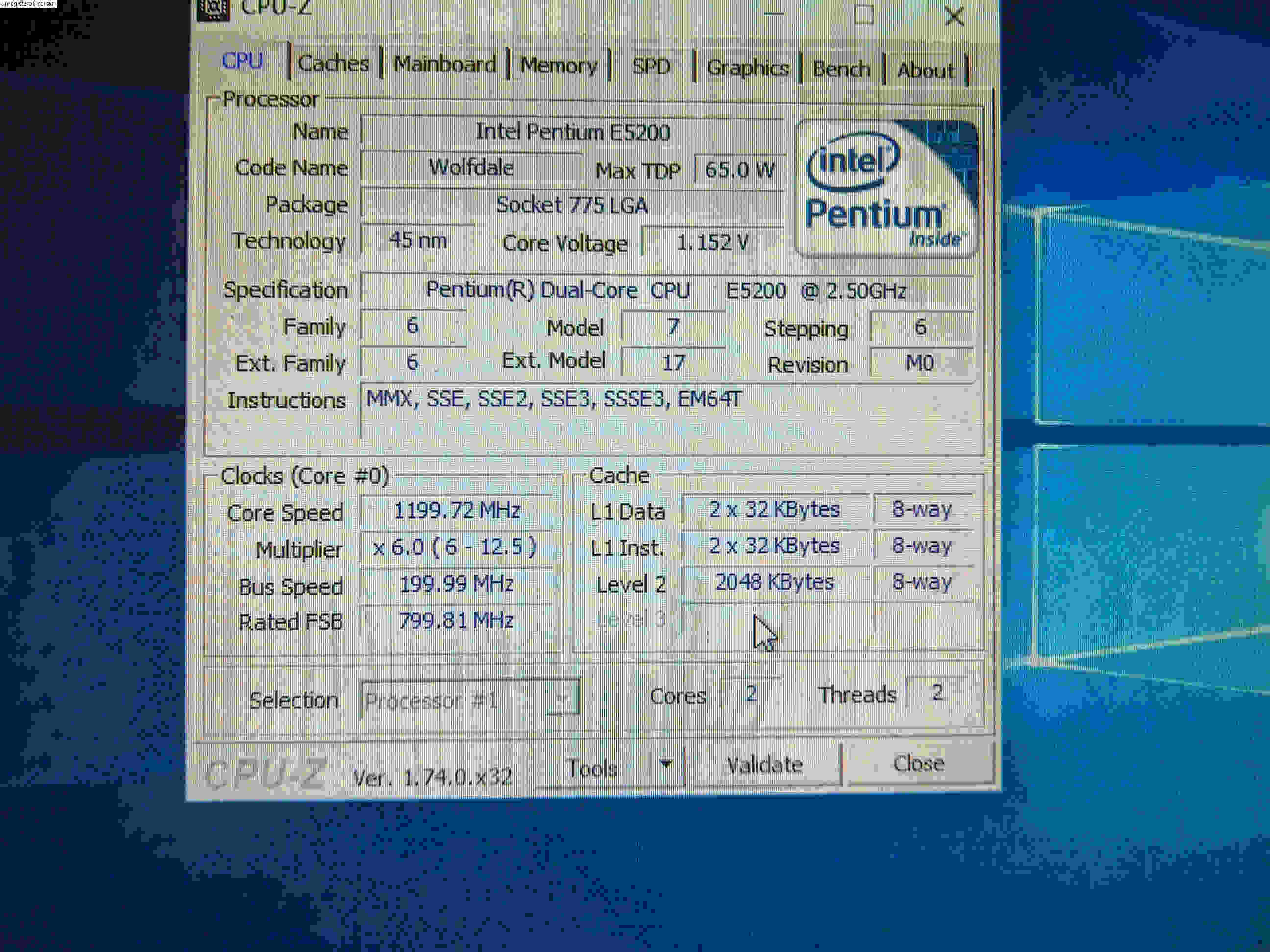Viewport: 1270px width, 952px height.
Task: Click the Family value field
Action: pyautogui.click(x=414, y=327)
